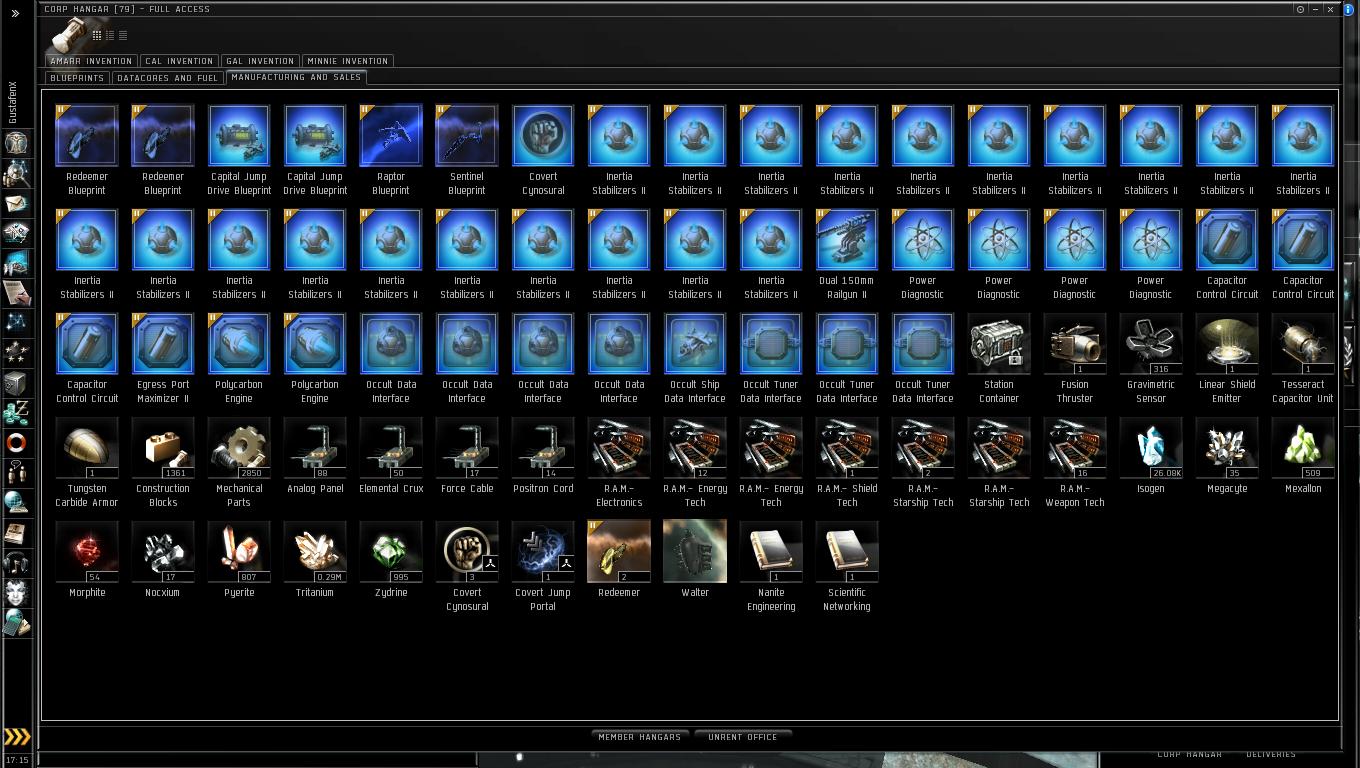Open the assets safe icon in sidebar
This screenshot has width=1360, height=768.
(x=17, y=382)
